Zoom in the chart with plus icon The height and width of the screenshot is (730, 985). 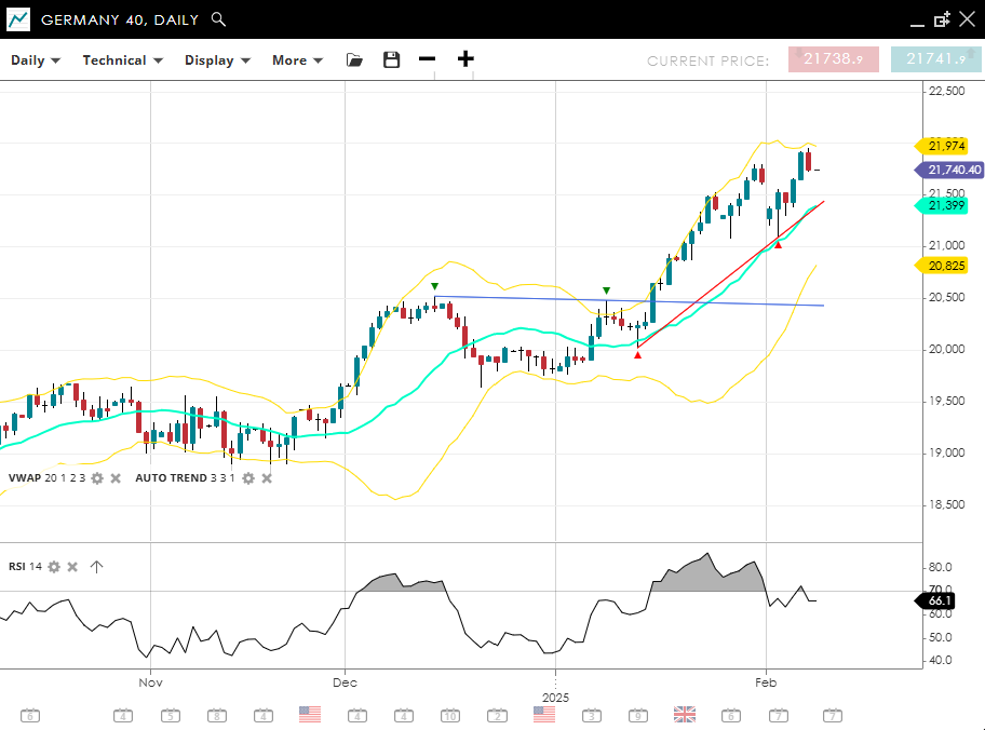(465, 59)
